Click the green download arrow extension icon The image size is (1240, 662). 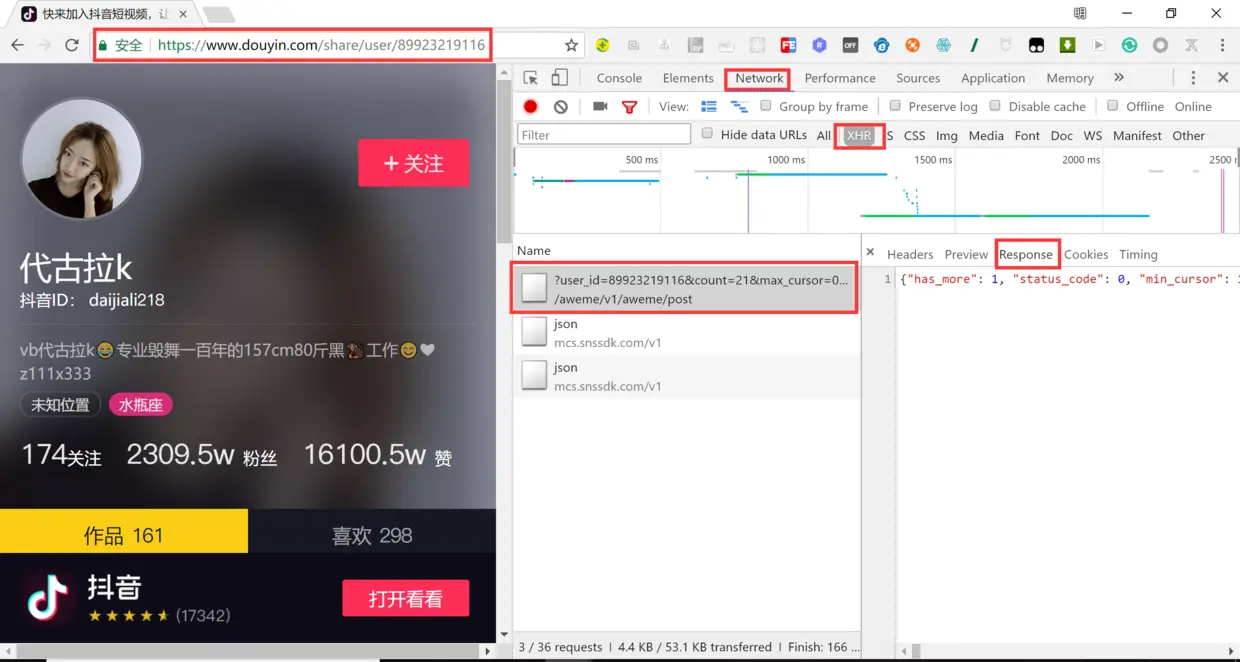click(1067, 45)
